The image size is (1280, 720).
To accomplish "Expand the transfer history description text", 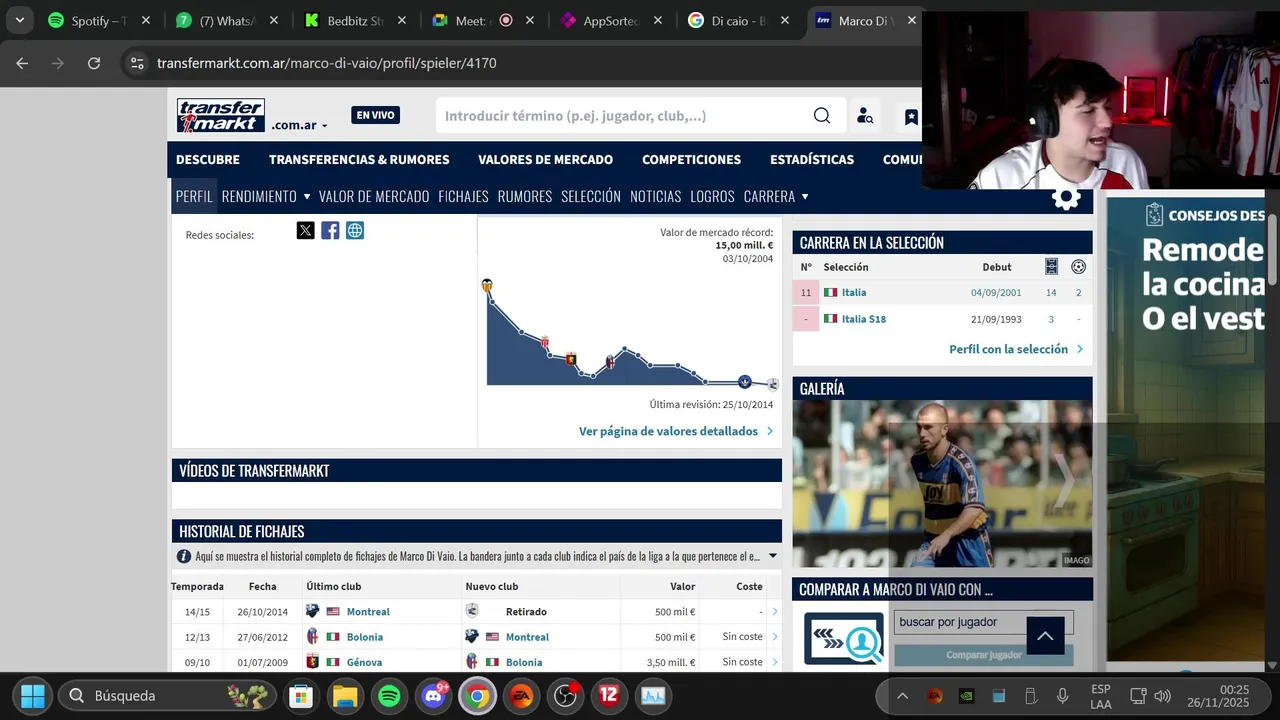I will tap(772, 557).
